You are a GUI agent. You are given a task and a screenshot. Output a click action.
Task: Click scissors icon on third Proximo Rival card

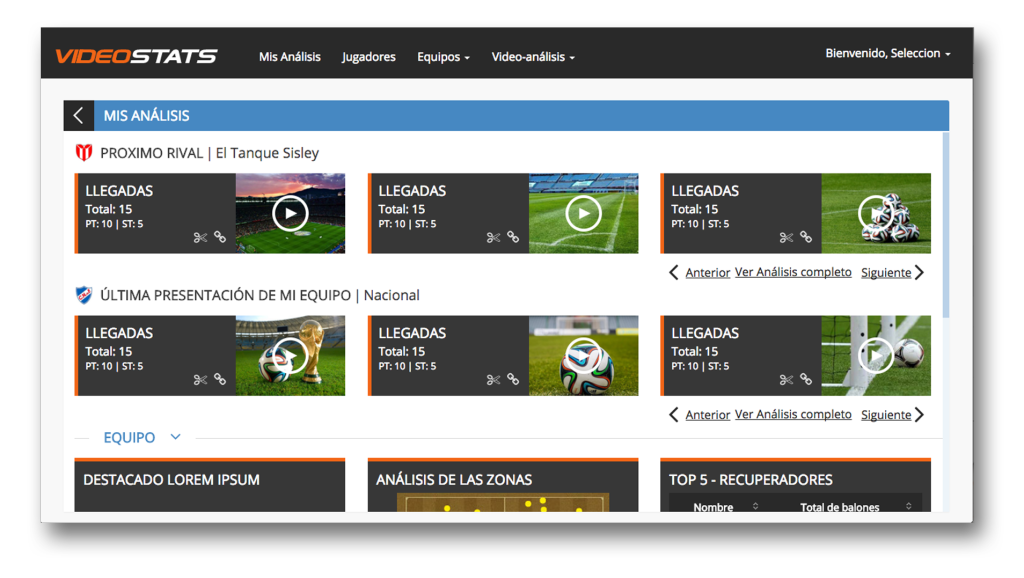786,238
